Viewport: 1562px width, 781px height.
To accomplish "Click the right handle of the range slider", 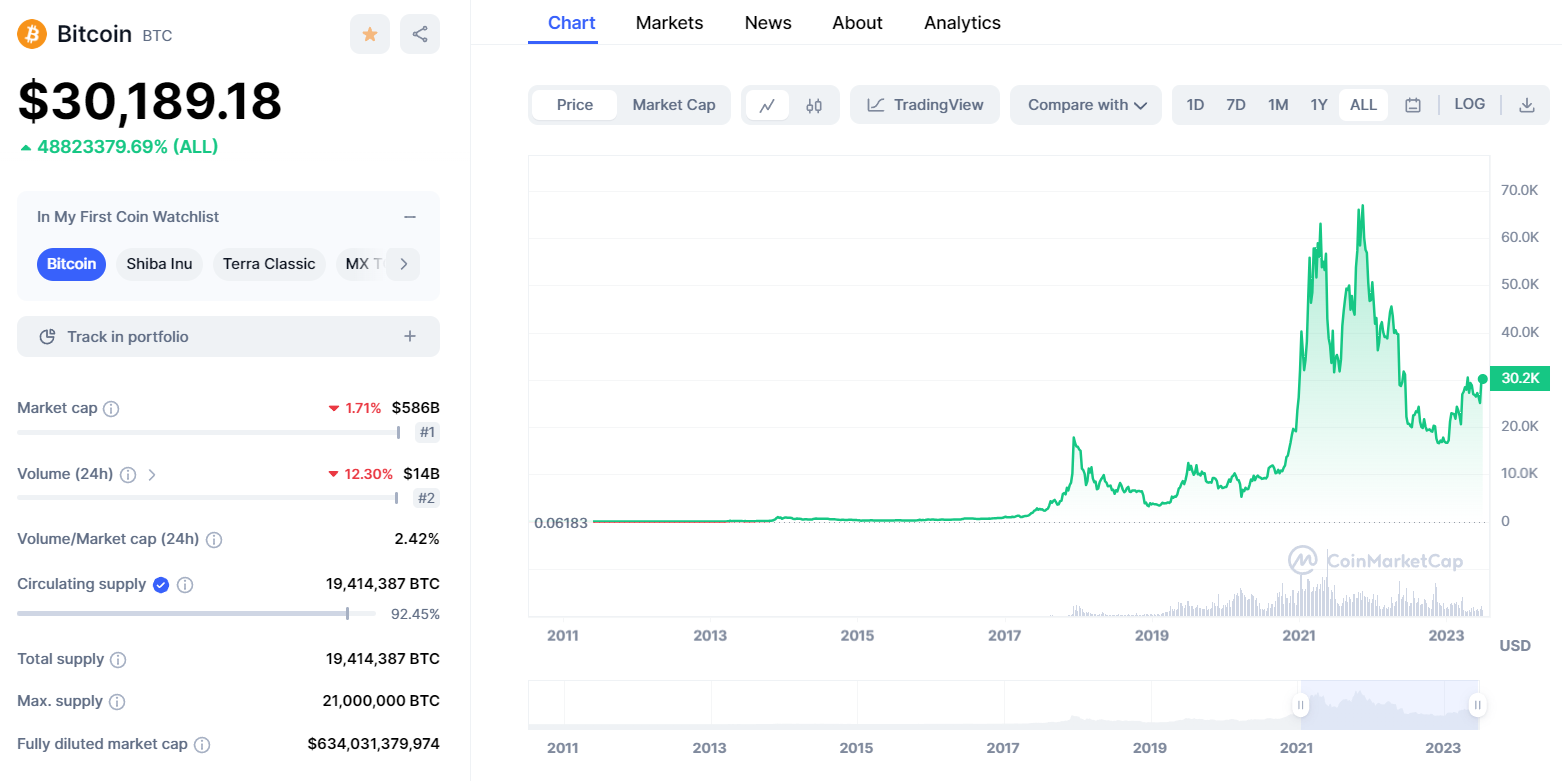I will pos(1477,705).
